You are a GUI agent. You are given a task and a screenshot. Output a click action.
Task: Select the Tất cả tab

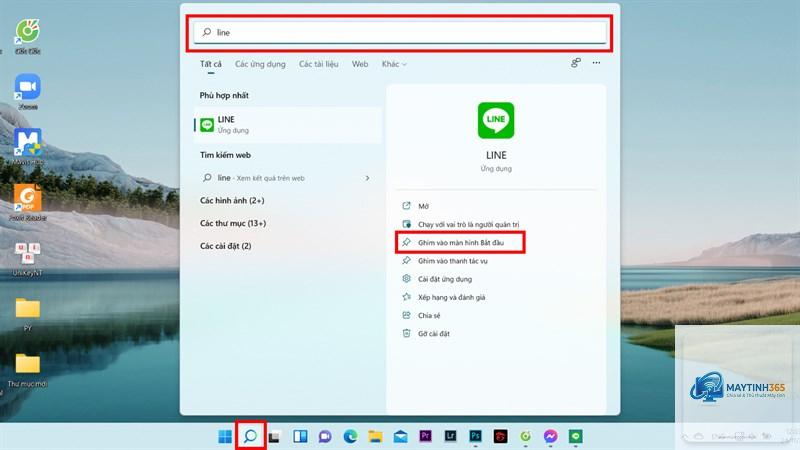tap(211, 64)
